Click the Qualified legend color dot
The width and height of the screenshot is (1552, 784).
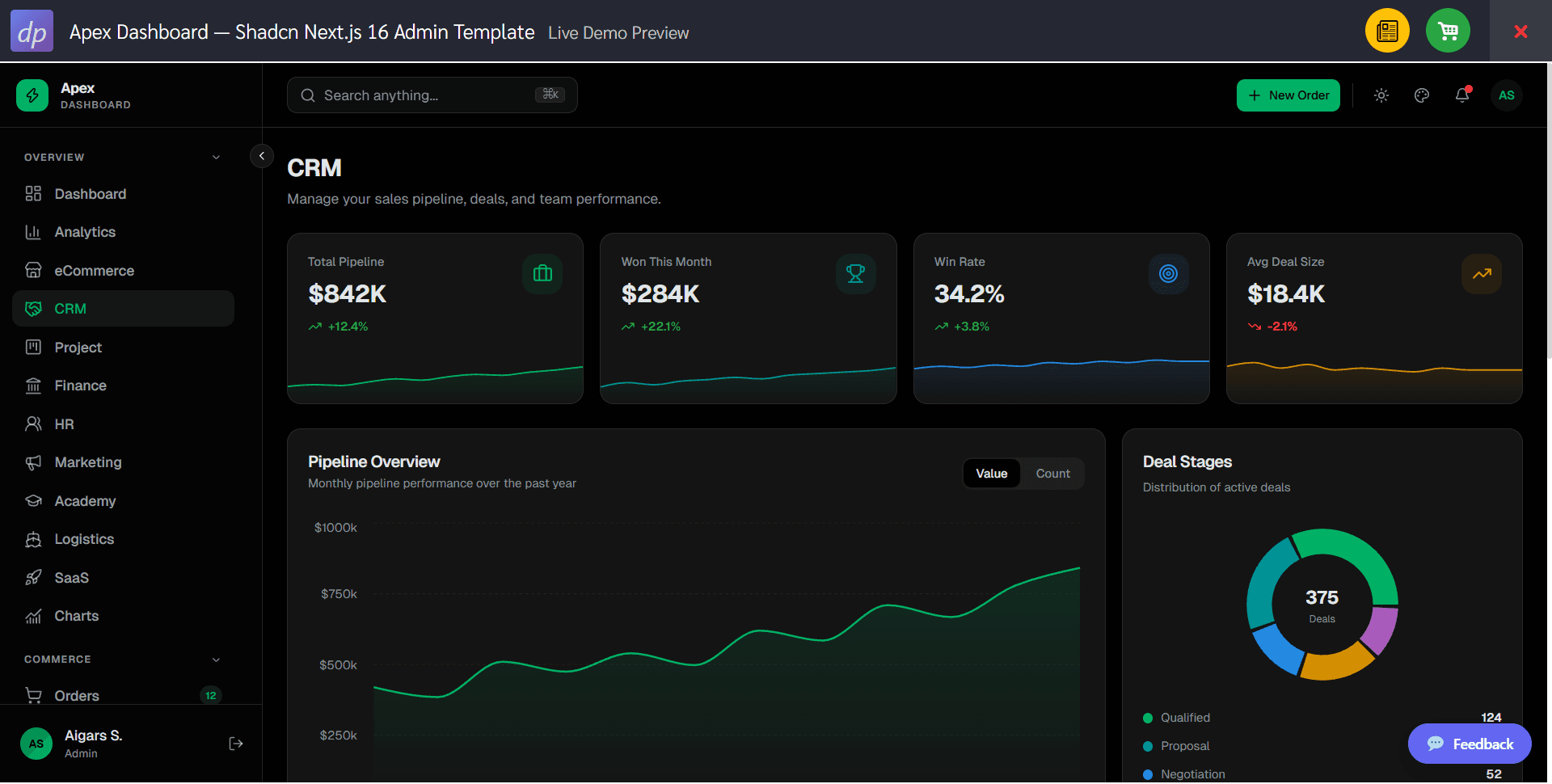point(1148,718)
